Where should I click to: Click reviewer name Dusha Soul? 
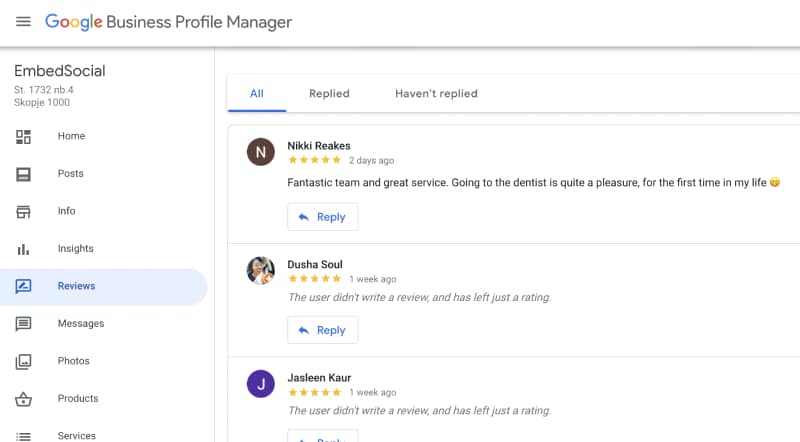(x=315, y=264)
